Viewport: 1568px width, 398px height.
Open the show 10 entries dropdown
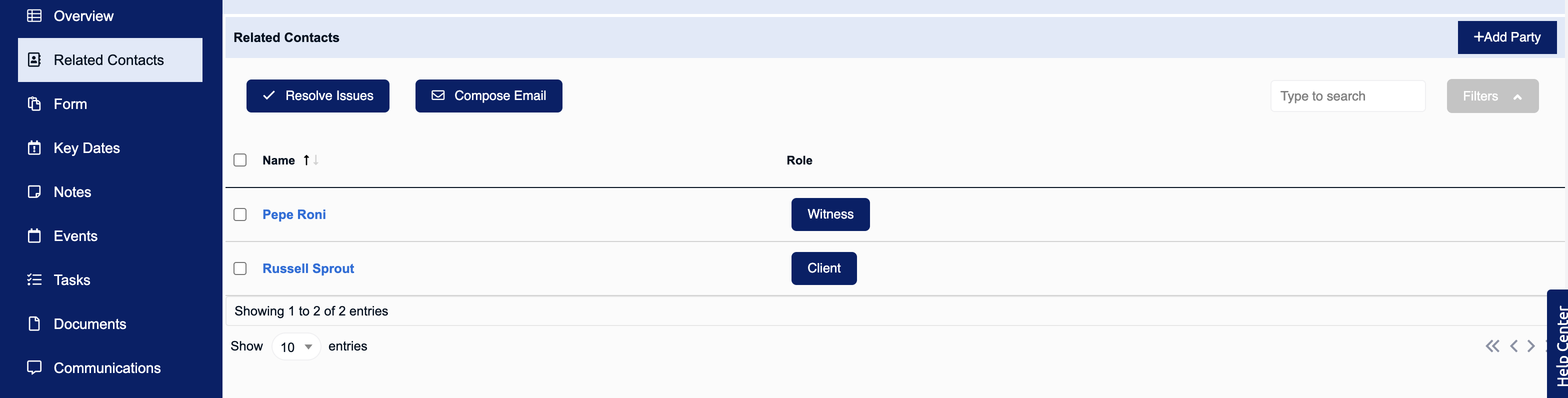[296, 347]
